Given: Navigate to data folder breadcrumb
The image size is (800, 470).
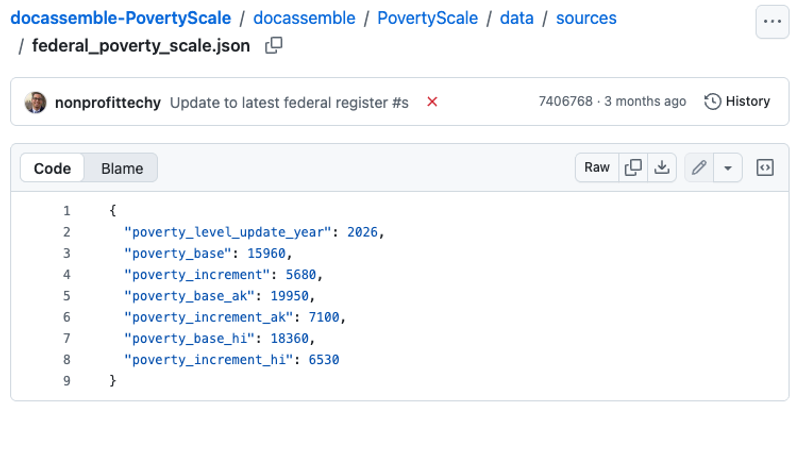Looking at the screenshot, I should (x=516, y=18).
